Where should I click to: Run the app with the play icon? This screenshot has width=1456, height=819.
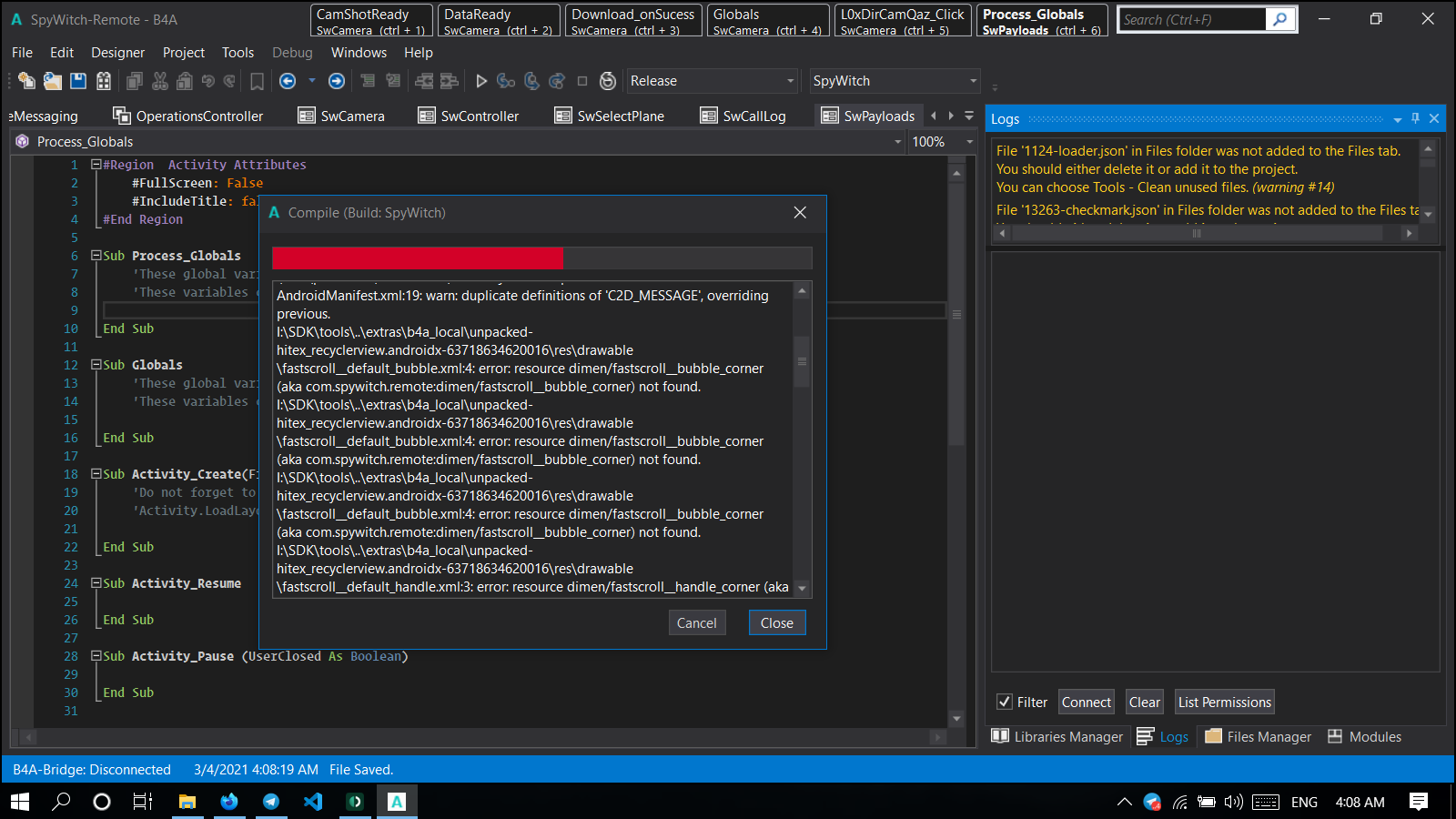tap(481, 81)
